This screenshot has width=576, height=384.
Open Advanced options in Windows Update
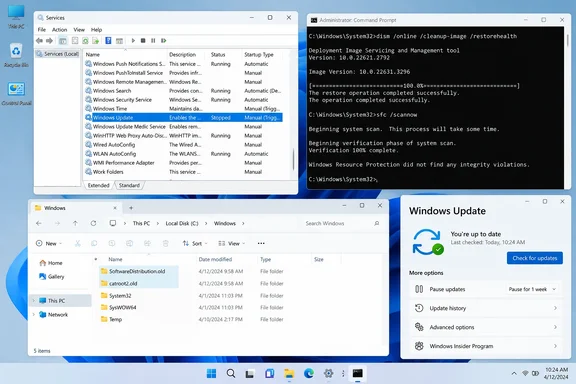tap(486, 327)
